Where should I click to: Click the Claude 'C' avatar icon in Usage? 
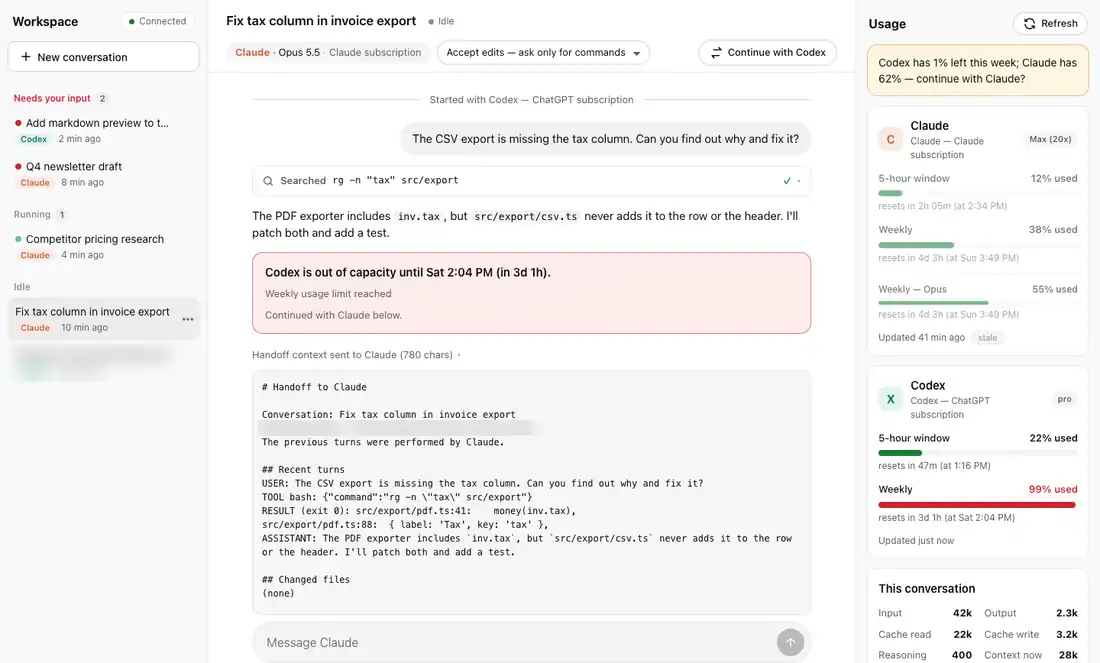[890, 139]
